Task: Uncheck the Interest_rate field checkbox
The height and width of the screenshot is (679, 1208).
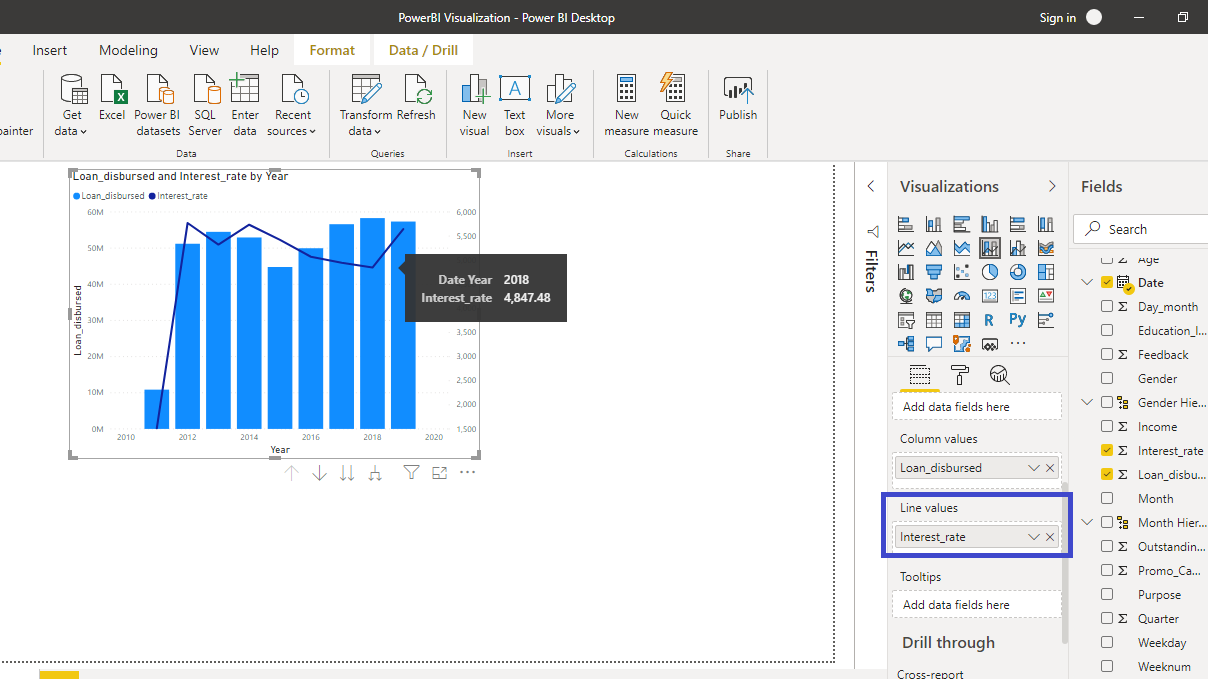Action: pyautogui.click(x=1107, y=451)
